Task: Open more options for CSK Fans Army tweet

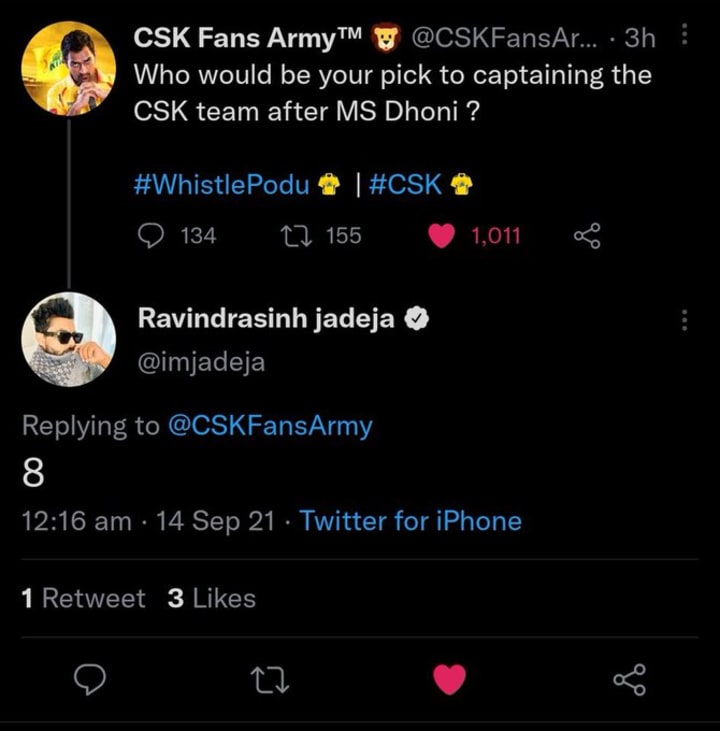Action: [x=684, y=37]
